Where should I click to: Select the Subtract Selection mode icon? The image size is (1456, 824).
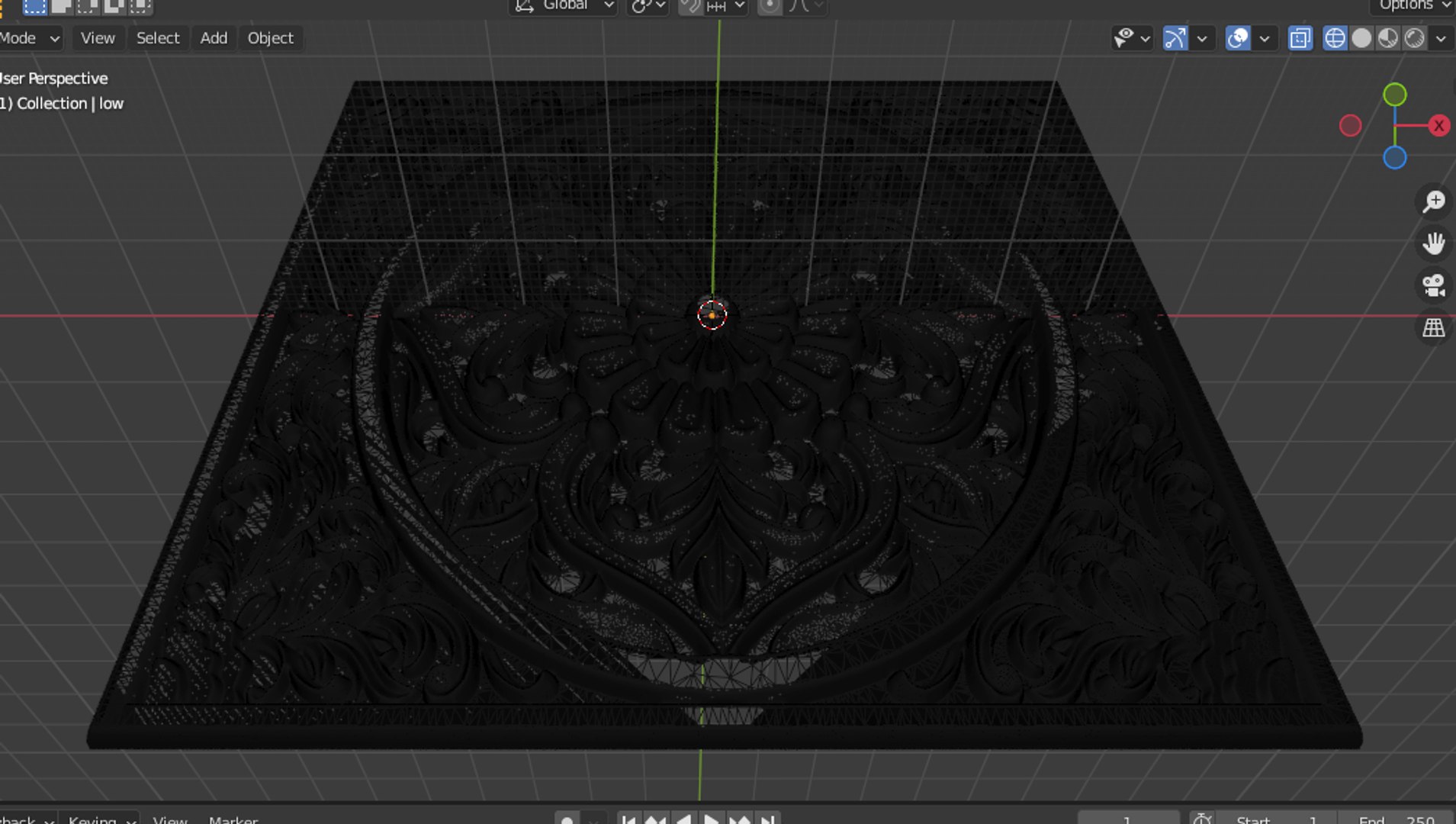[87, 6]
